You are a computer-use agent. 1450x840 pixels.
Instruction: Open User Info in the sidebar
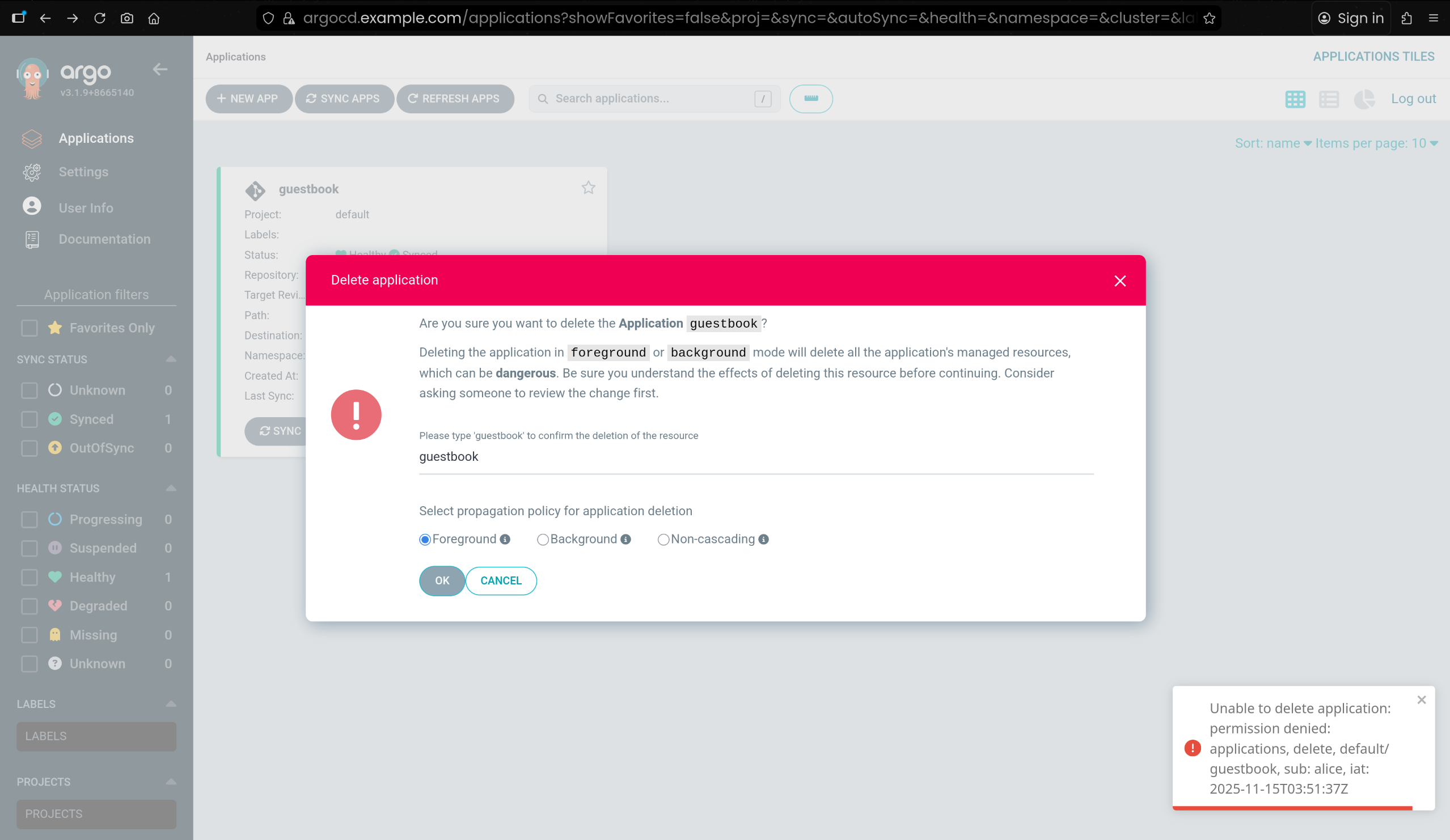click(86, 208)
